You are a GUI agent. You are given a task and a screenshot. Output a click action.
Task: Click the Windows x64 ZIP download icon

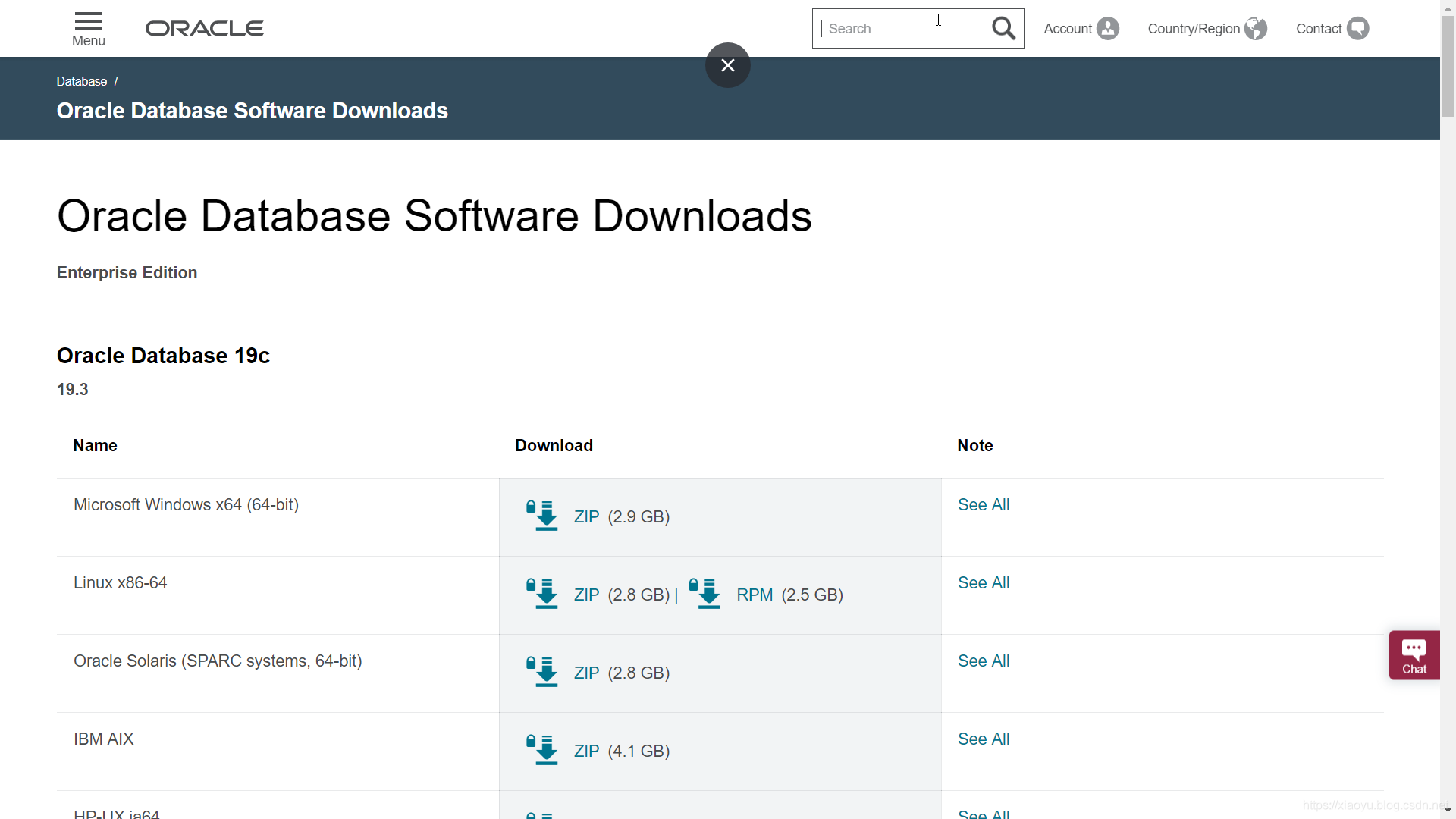542,516
